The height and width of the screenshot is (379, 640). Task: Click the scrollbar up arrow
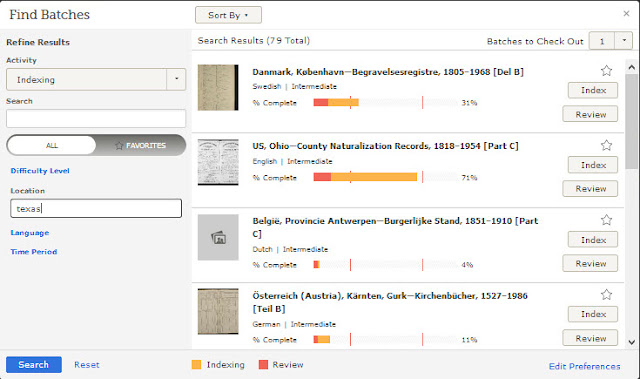[632, 67]
